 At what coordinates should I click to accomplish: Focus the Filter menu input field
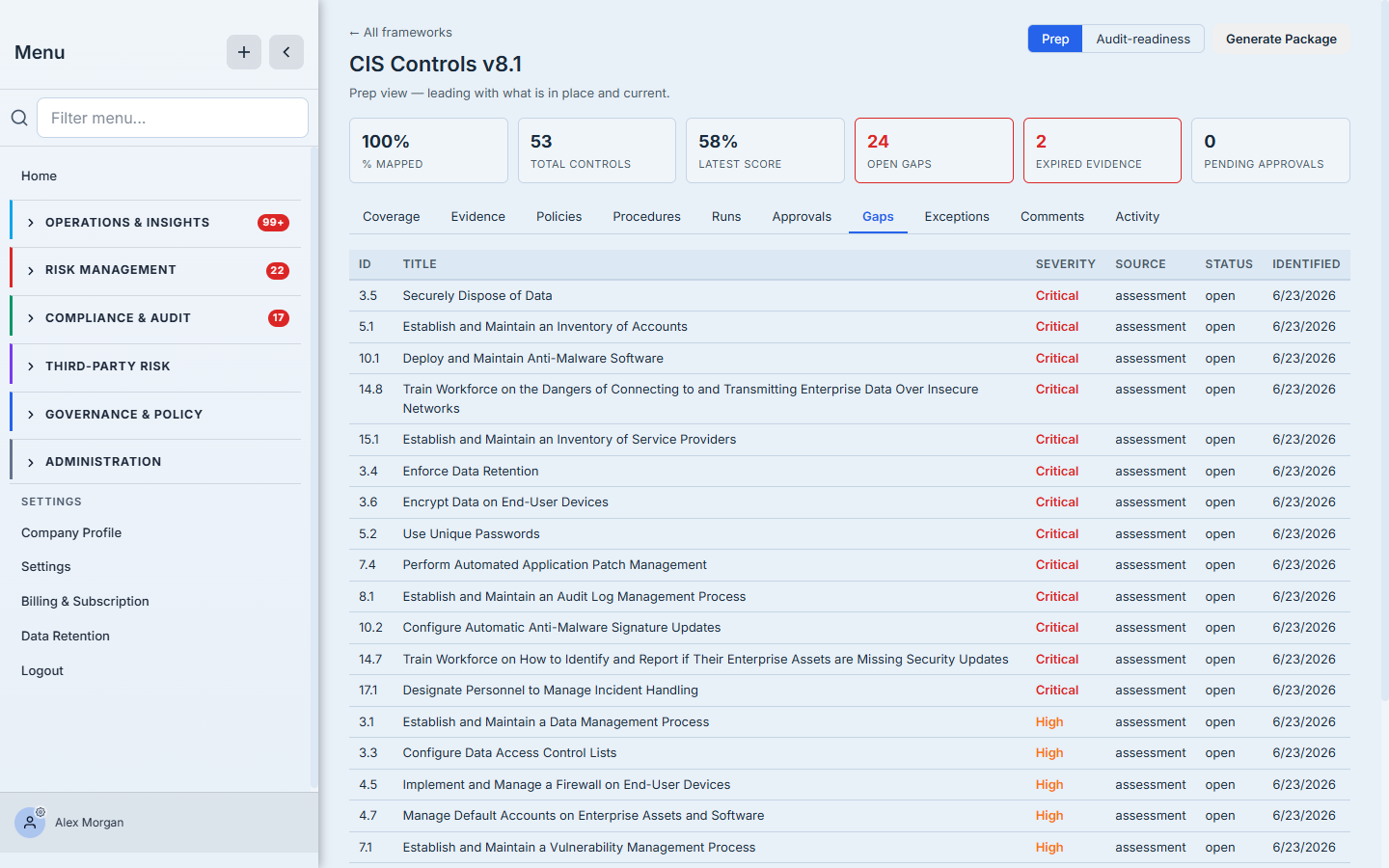point(173,118)
